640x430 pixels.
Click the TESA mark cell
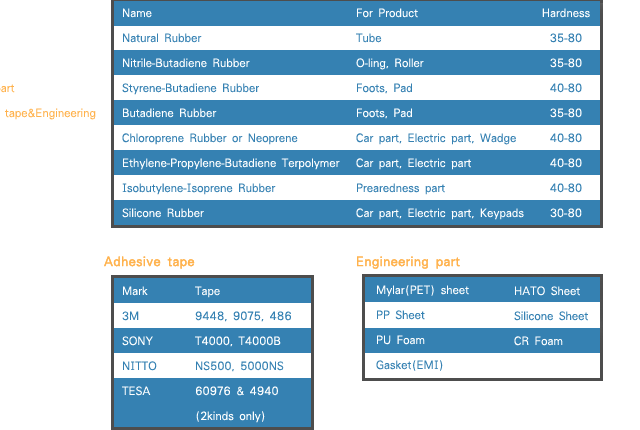pyautogui.click(x=136, y=391)
